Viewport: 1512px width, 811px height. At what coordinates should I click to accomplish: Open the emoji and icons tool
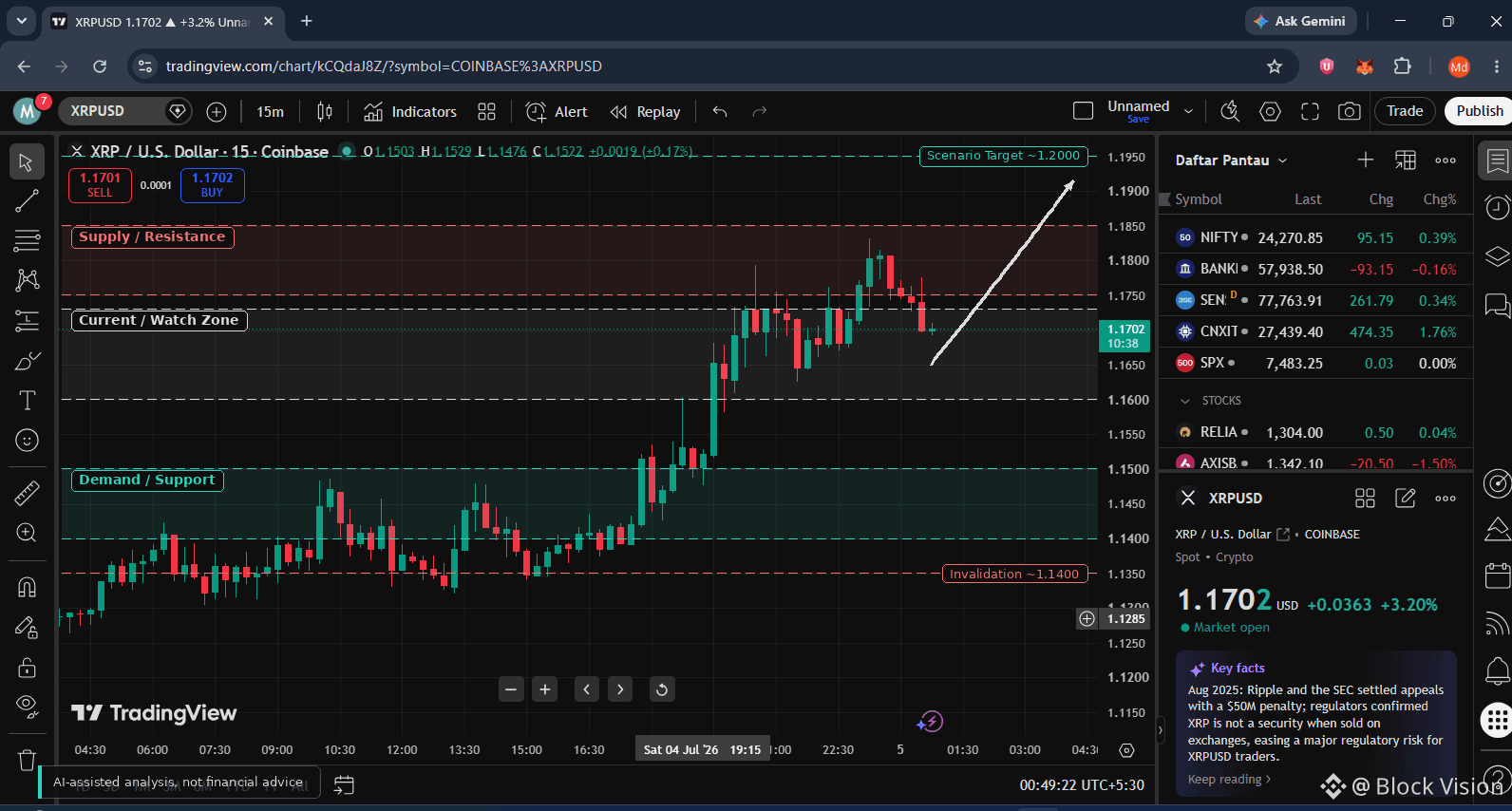click(27, 441)
